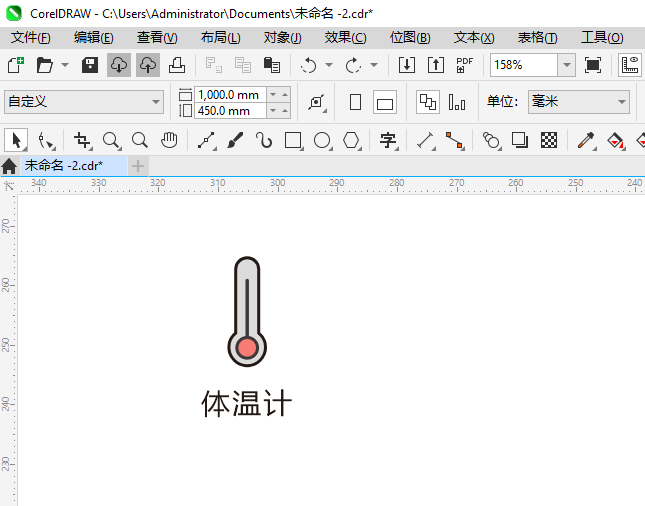
Task: Toggle apply layout to all pages
Action: click(428, 102)
